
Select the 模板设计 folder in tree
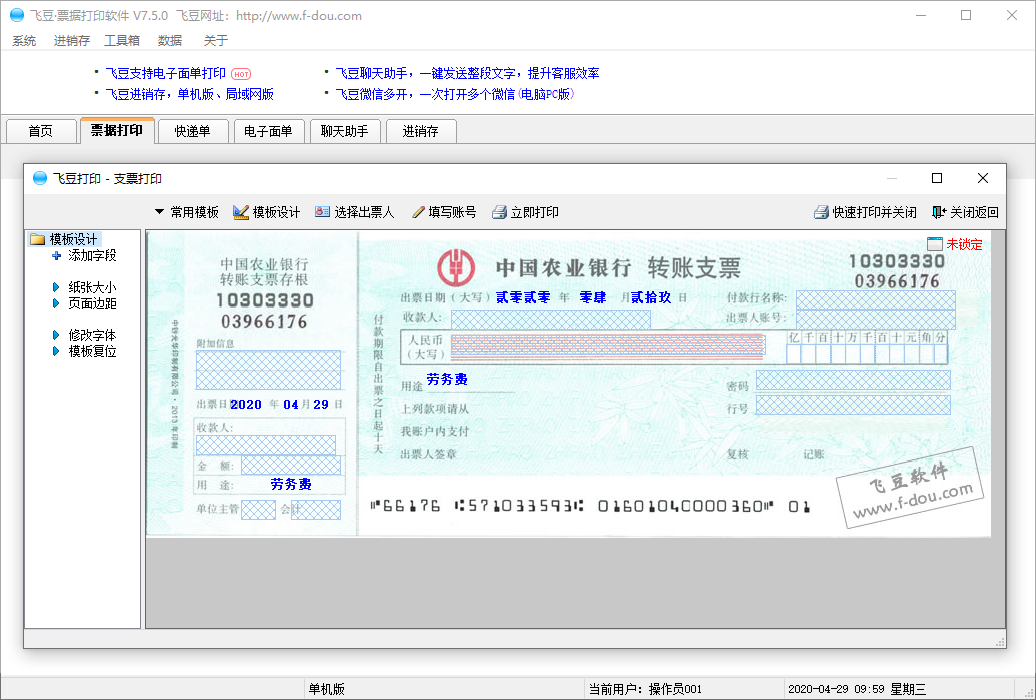click(65, 239)
